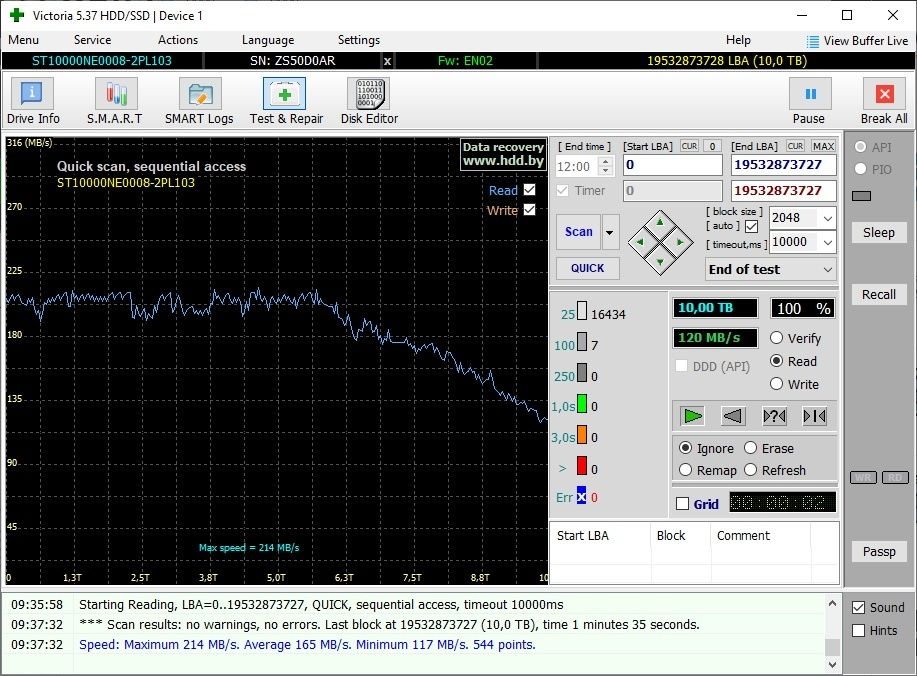The width and height of the screenshot is (917, 676).
Task: Open the block size 2048 dropdown
Action: coord(828,218)
